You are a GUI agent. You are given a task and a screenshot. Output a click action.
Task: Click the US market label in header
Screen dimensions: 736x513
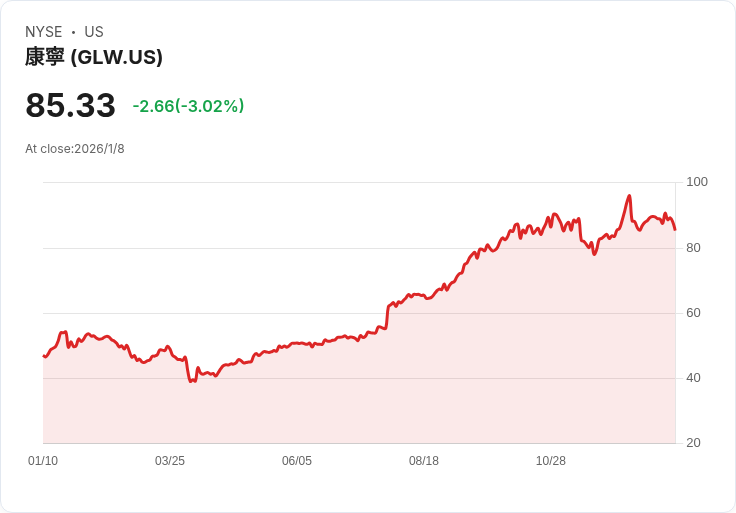coord(94,32)
